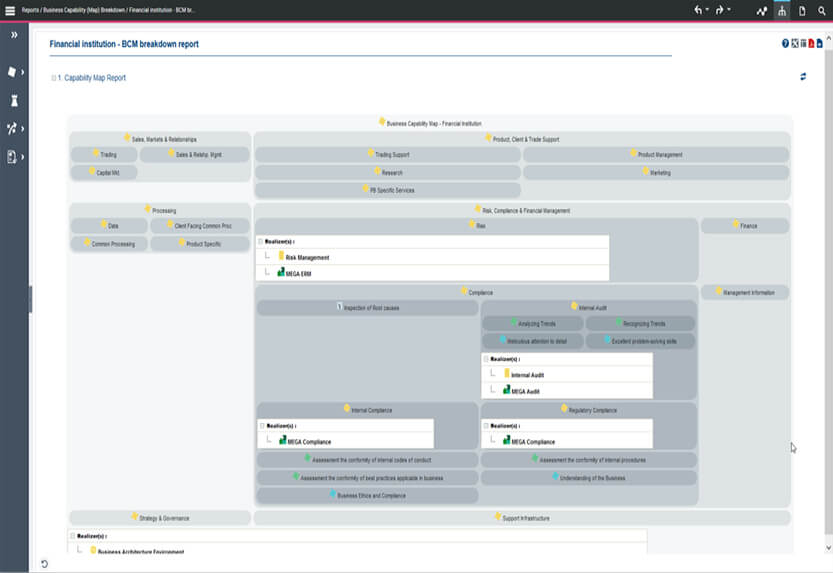The width and height of the screenshot is (833, 573).
Task: Open search with magnifier icon
Action: coord(822,11)
